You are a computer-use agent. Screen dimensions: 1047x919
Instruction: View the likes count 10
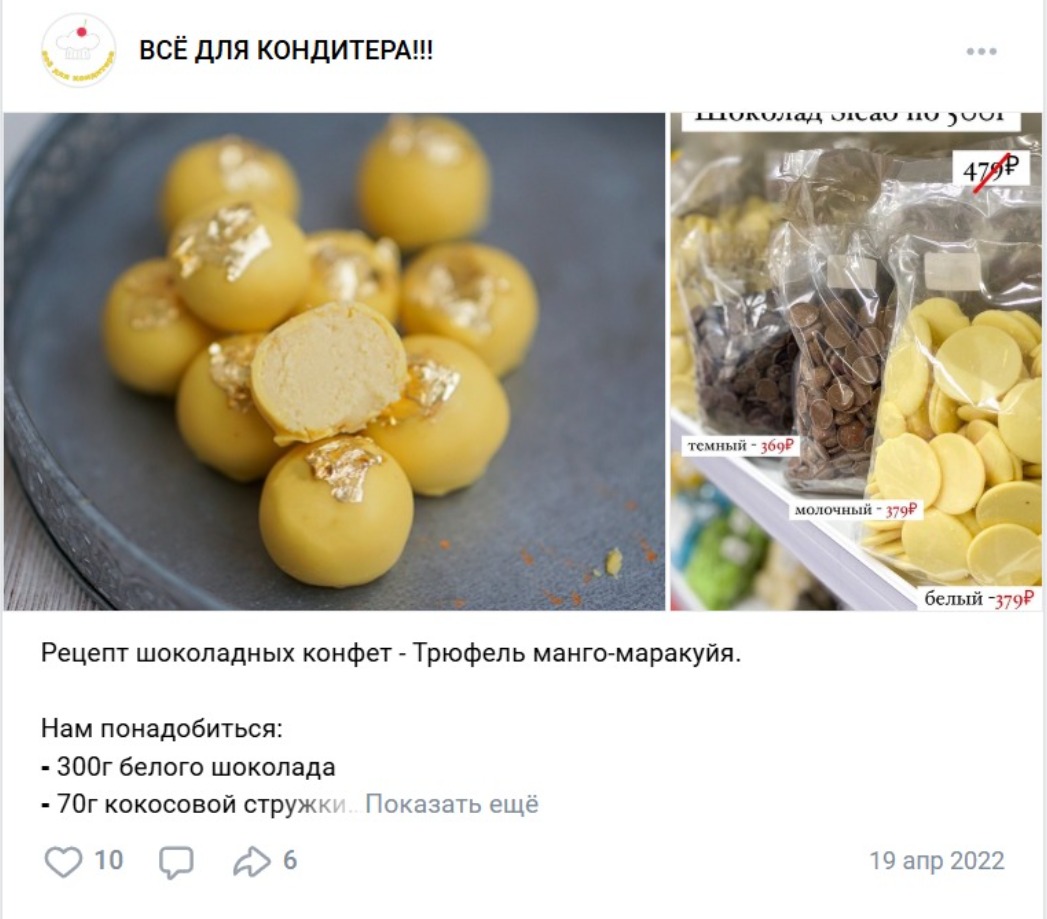tap(108, 860)
